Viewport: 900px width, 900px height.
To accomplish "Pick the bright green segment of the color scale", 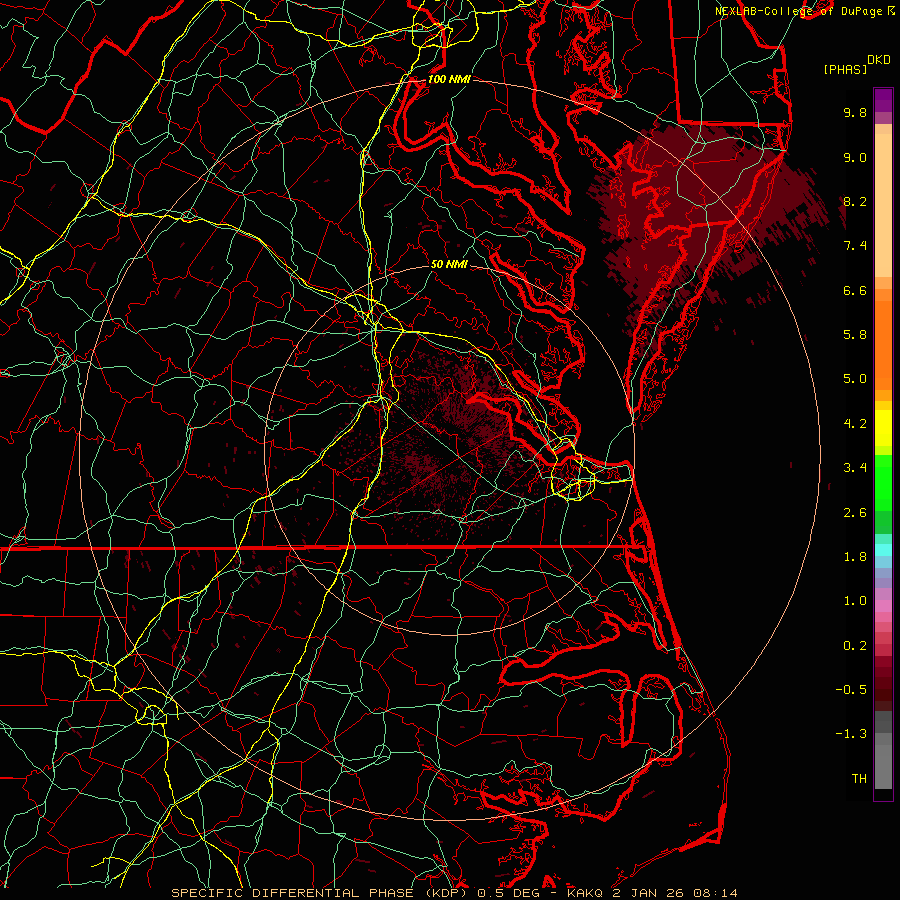I will [x=883, y=482].
